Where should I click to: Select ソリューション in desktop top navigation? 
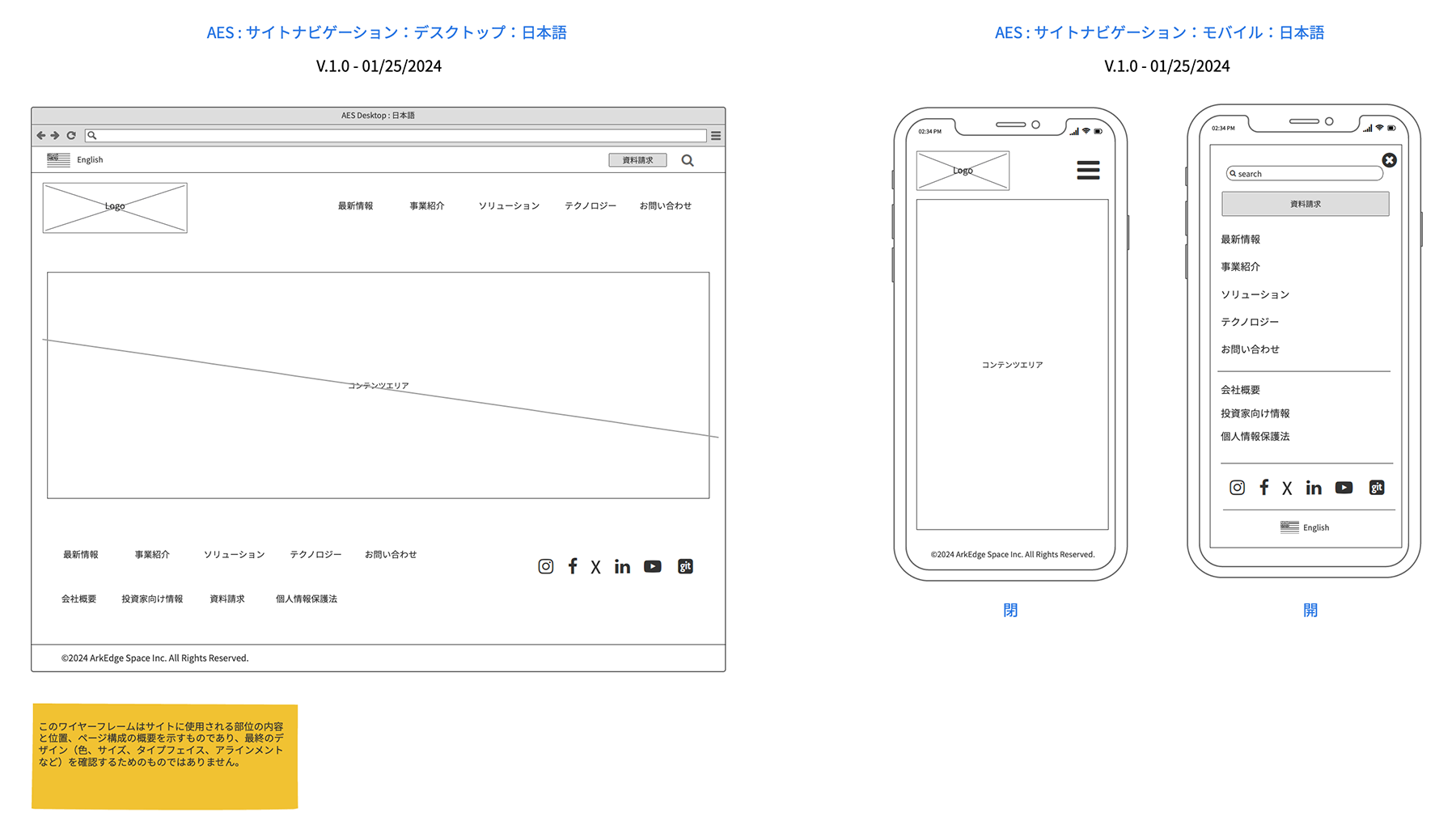509,206
